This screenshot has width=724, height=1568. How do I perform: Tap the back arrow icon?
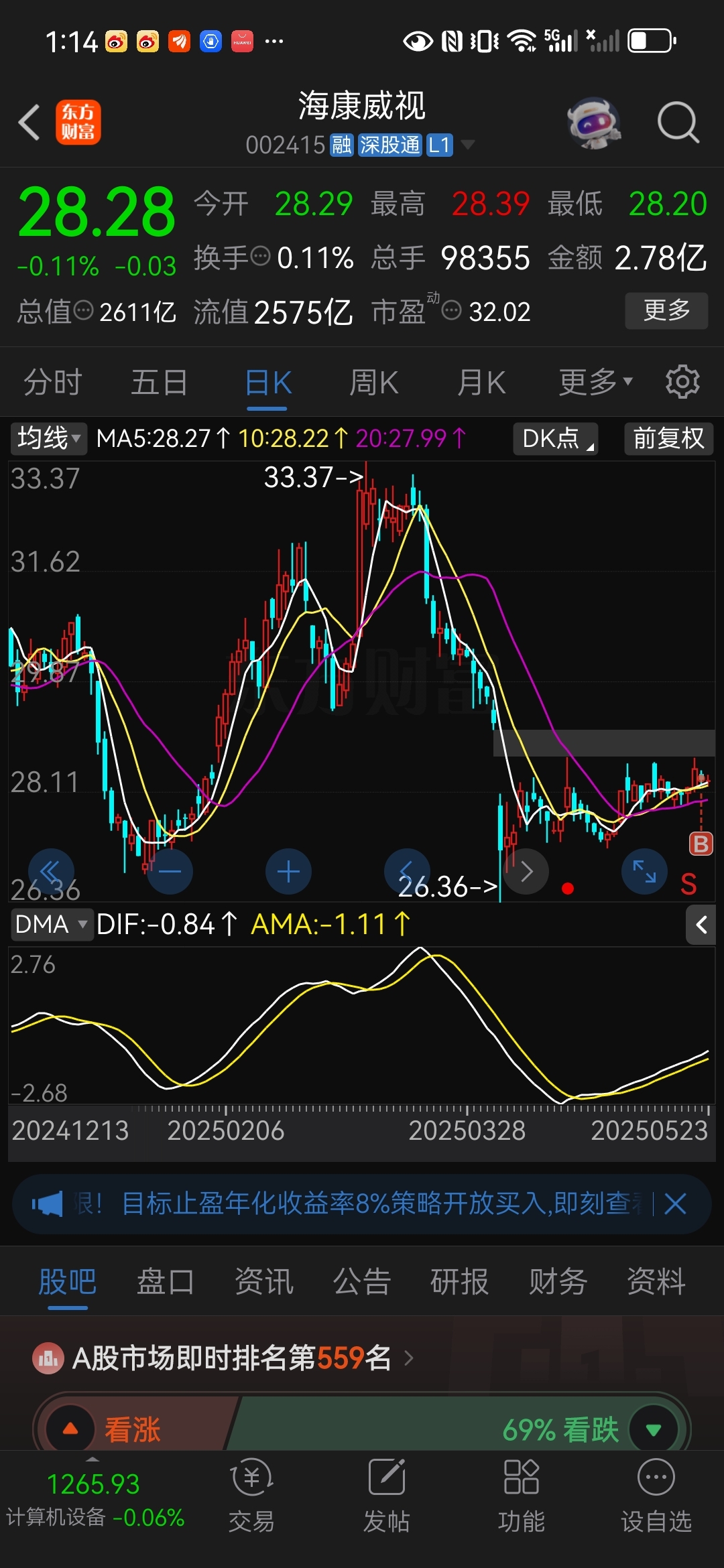[29, 123]
